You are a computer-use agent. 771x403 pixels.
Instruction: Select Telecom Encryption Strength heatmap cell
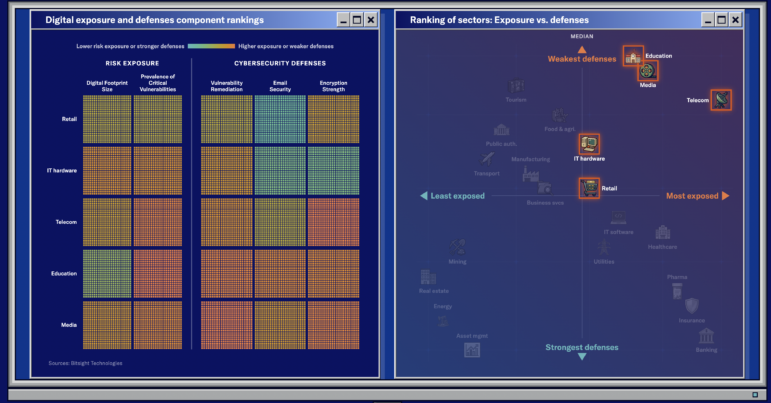point(333,222)
